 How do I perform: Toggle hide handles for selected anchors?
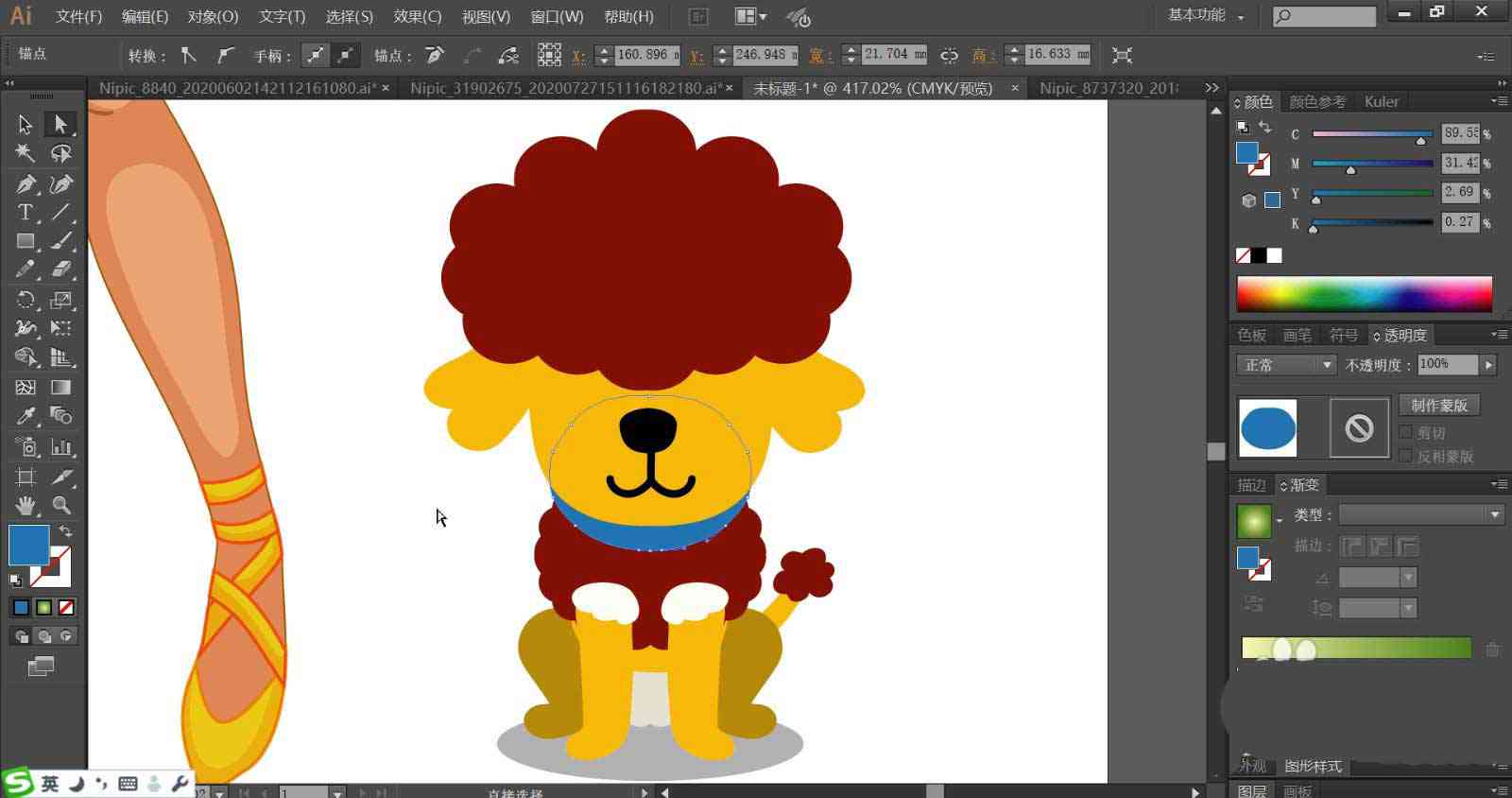click(x=346, y=55)
